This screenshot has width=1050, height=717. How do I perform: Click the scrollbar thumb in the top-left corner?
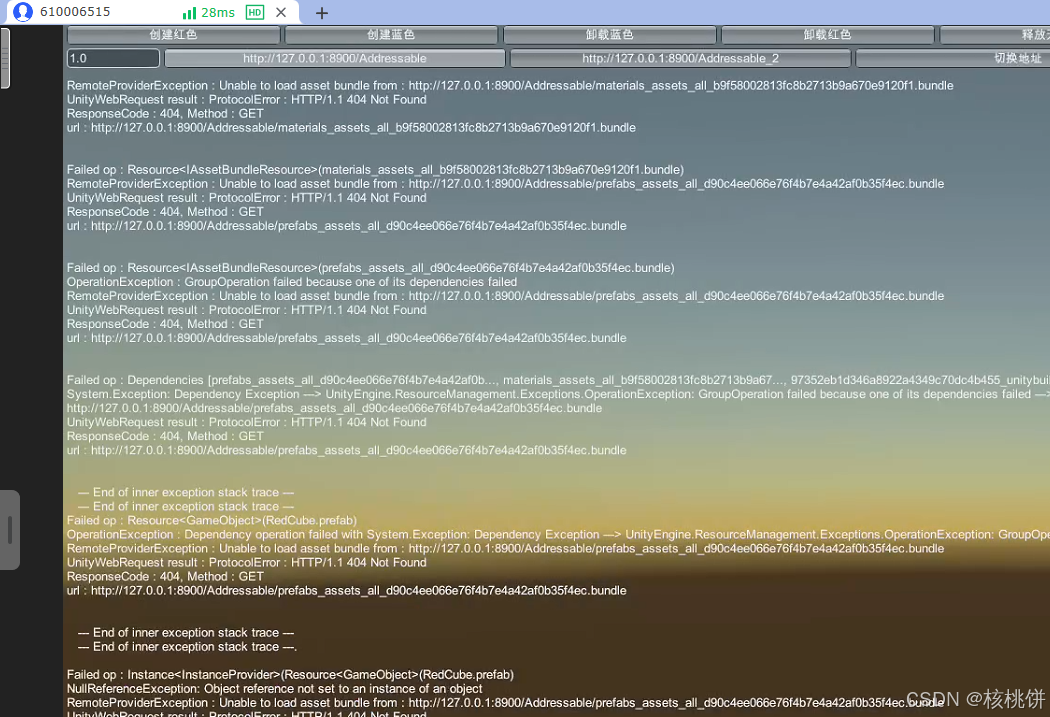pos(5,58)
